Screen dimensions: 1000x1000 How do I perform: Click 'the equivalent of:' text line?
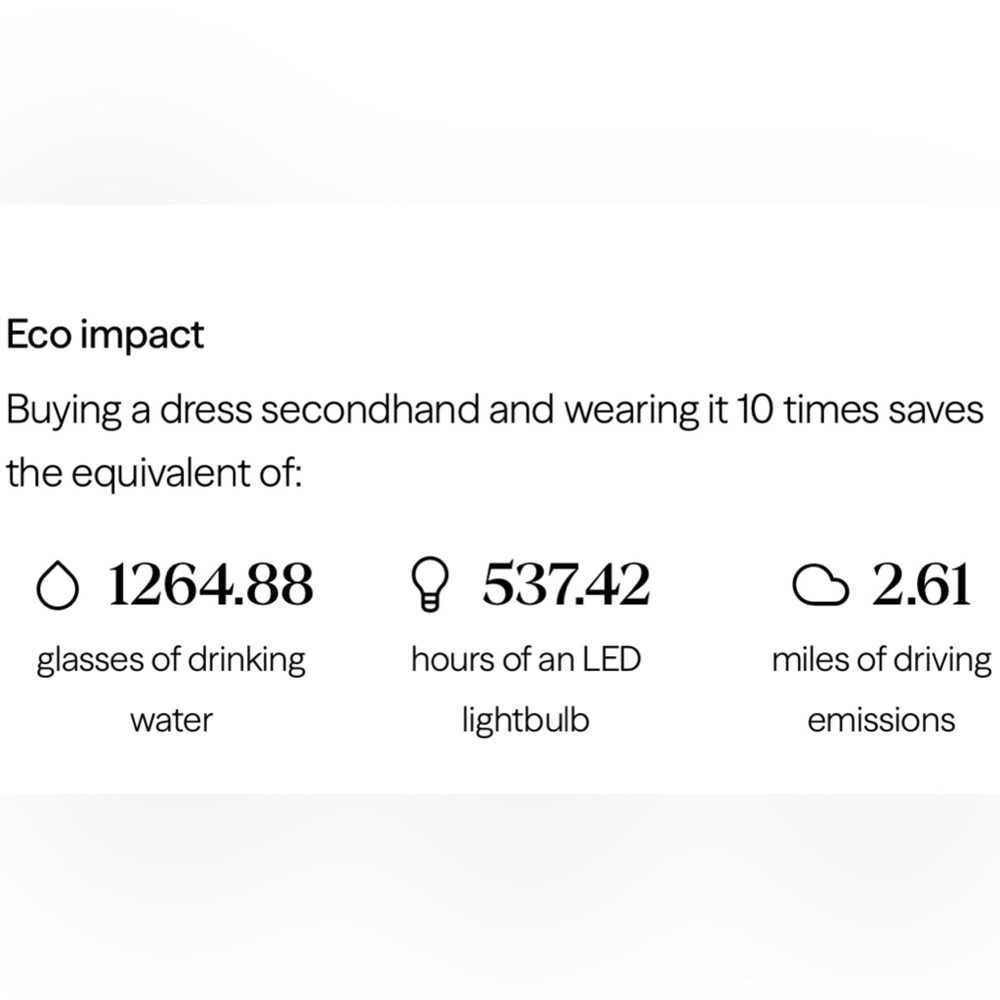pyautogui.click(x=153, y=471)
